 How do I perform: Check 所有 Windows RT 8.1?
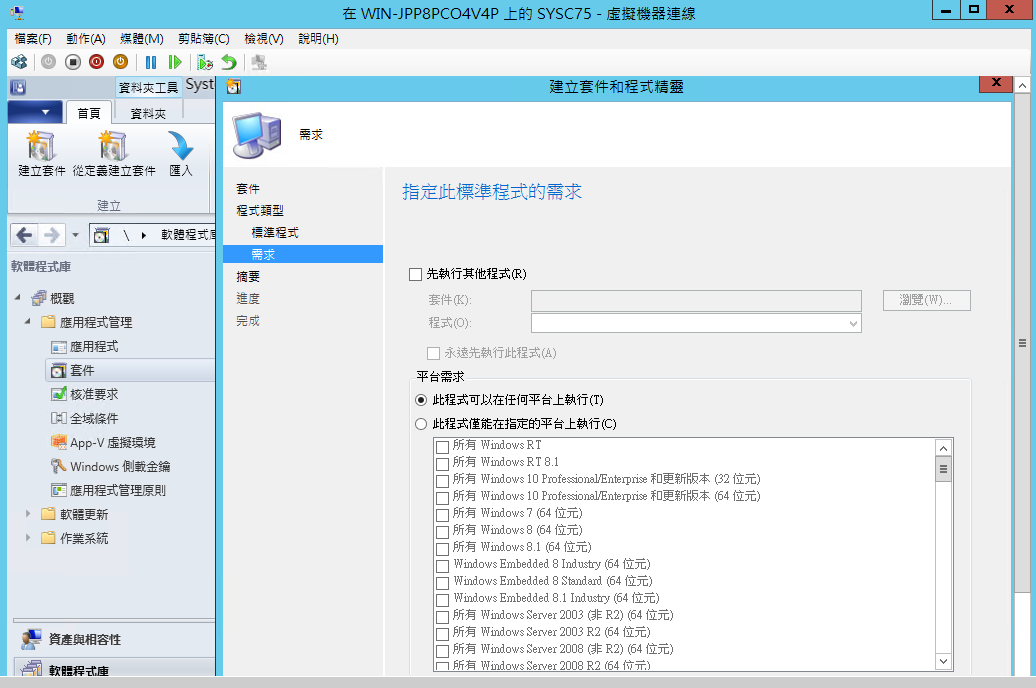pos(442,463)
